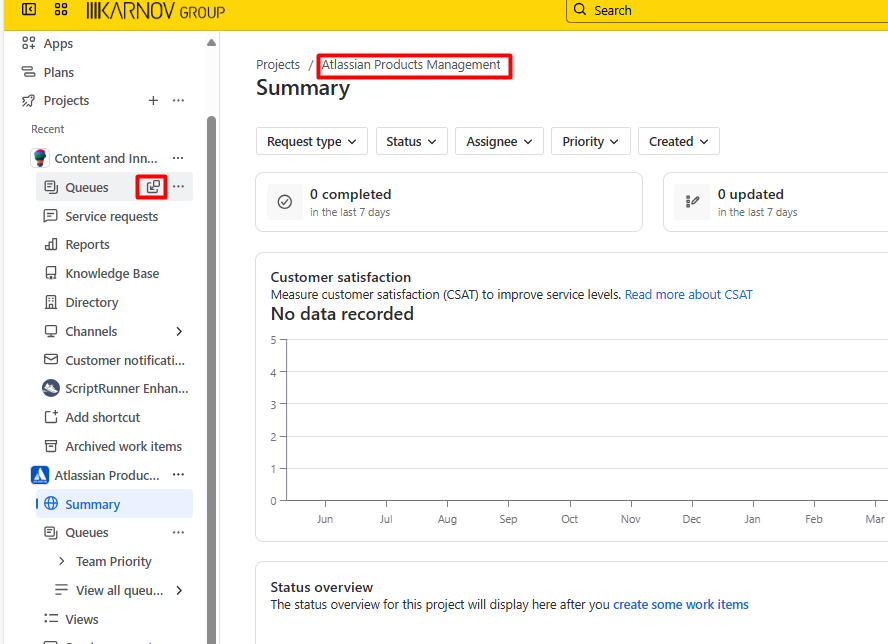
Task: Click the search magnifier icon
Action: tap(580, 10)
